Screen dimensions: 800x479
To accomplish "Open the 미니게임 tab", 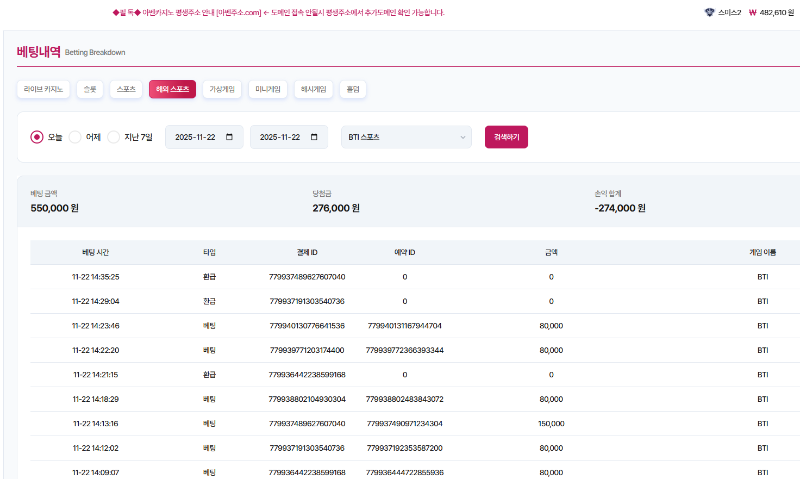I will (268, 89).
